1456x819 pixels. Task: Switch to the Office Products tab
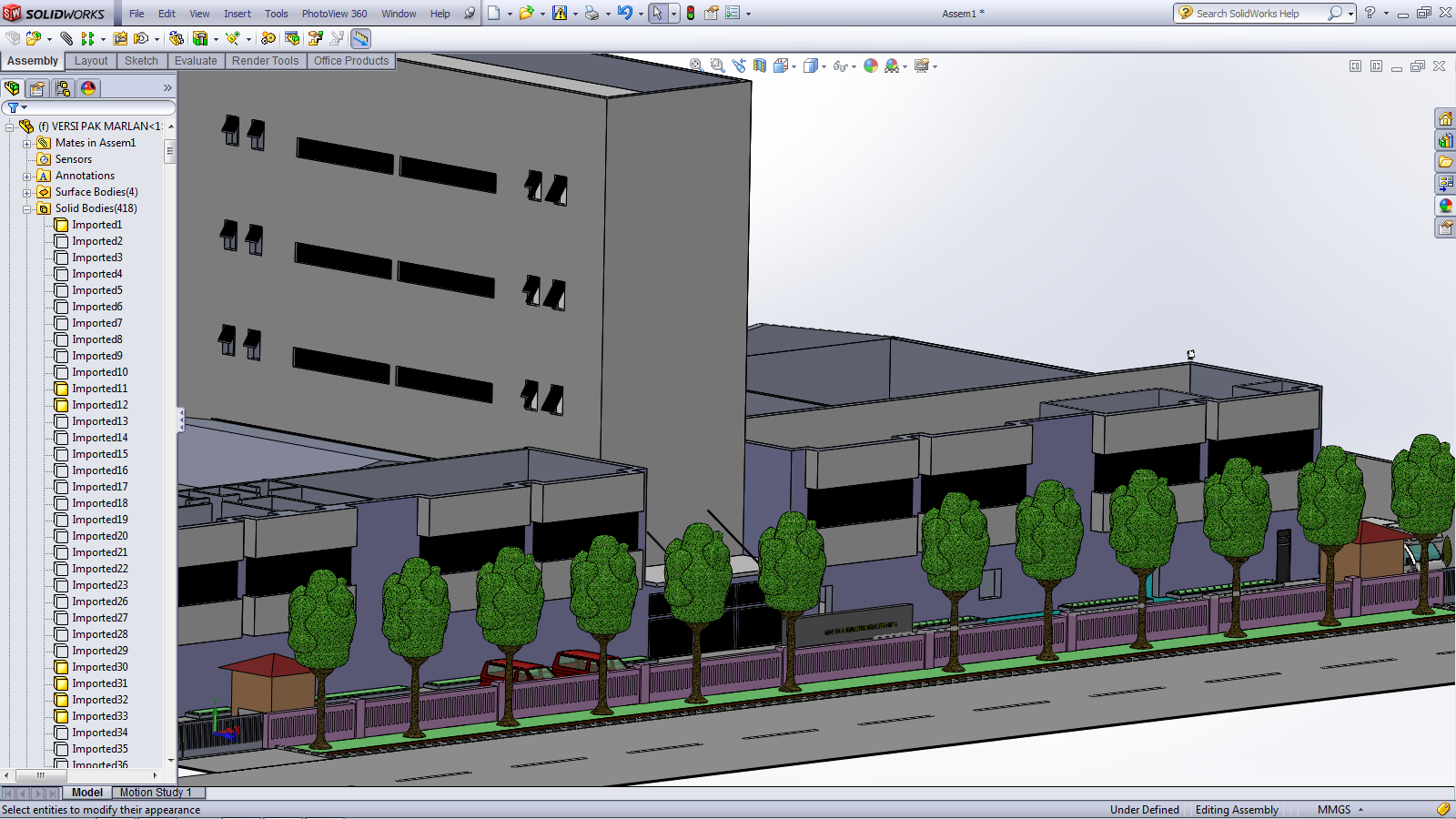(351, 61)
